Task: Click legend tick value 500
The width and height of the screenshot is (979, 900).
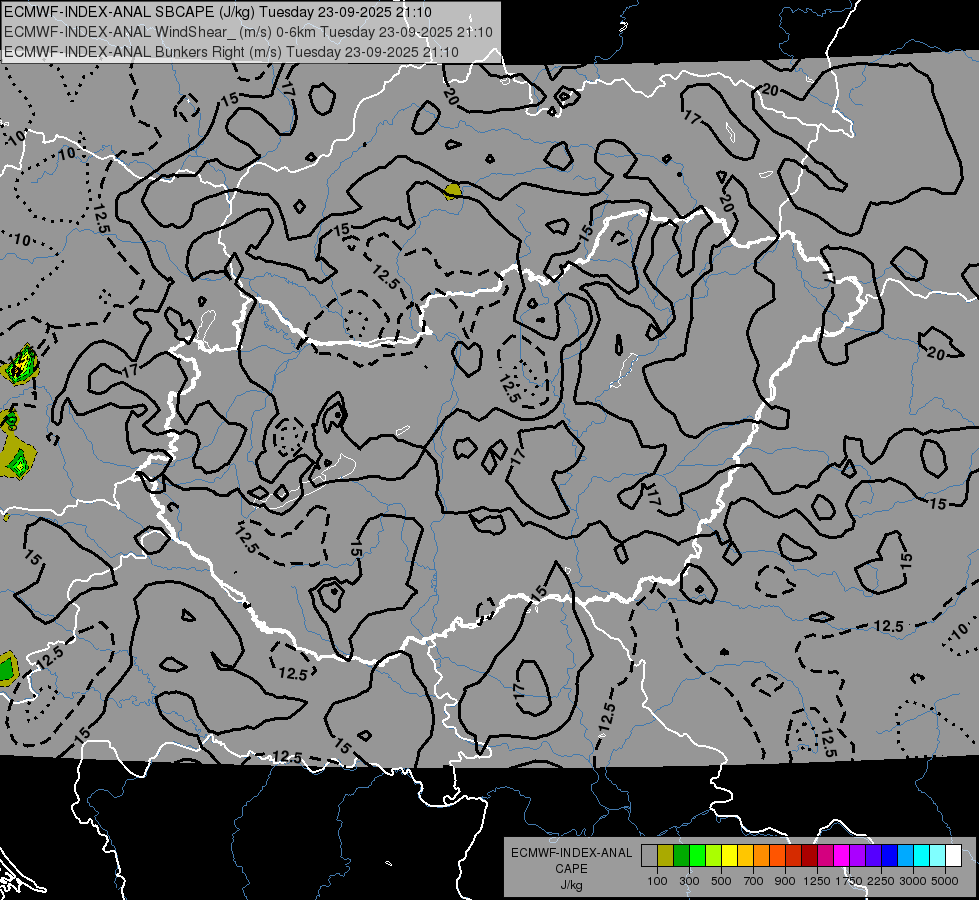Action: [x=721, y=881]
